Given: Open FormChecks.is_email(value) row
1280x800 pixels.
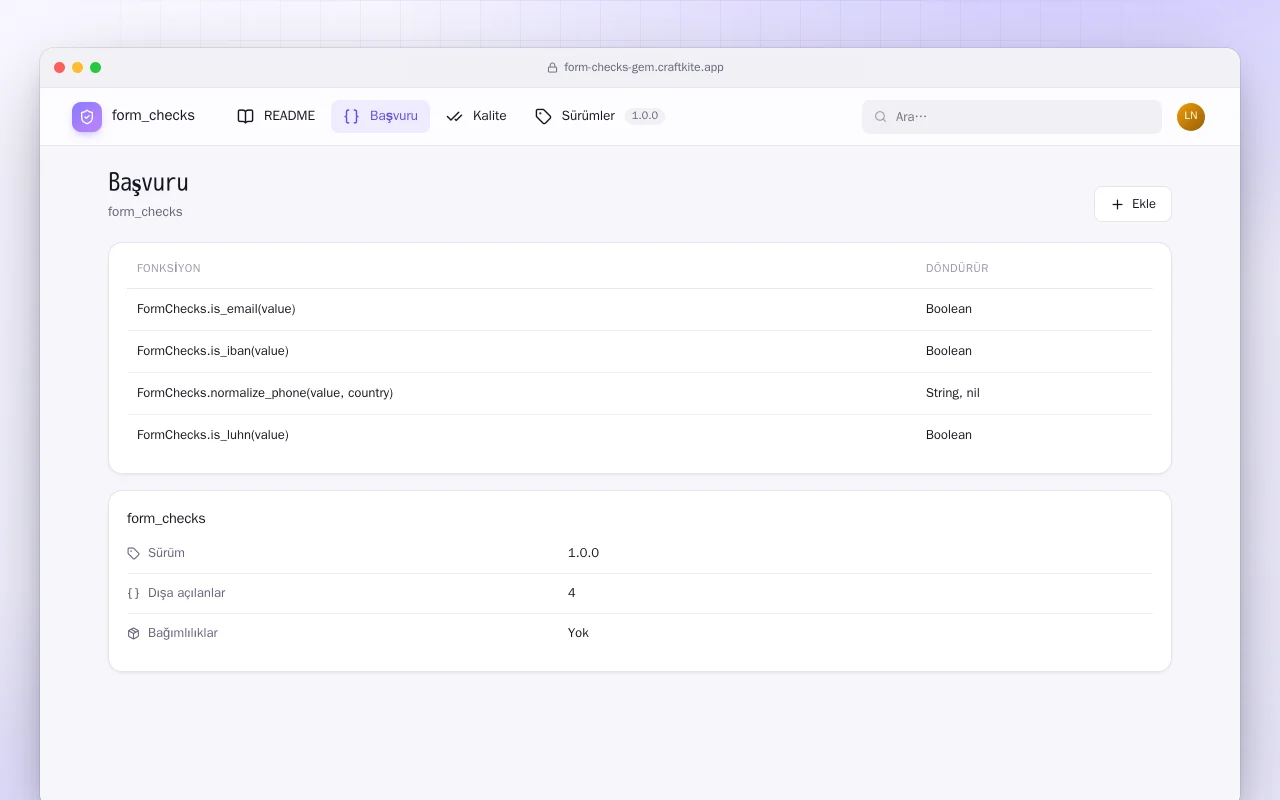Looking at the screenshot, I should (x=640, y=309).
